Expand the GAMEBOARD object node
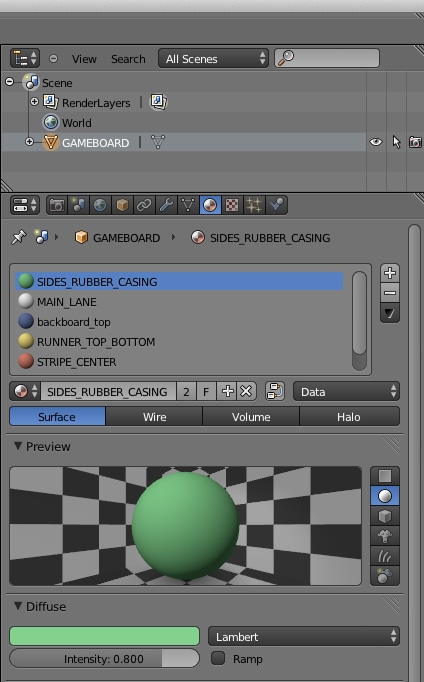The image size is (424, 682). coord(29,142)
